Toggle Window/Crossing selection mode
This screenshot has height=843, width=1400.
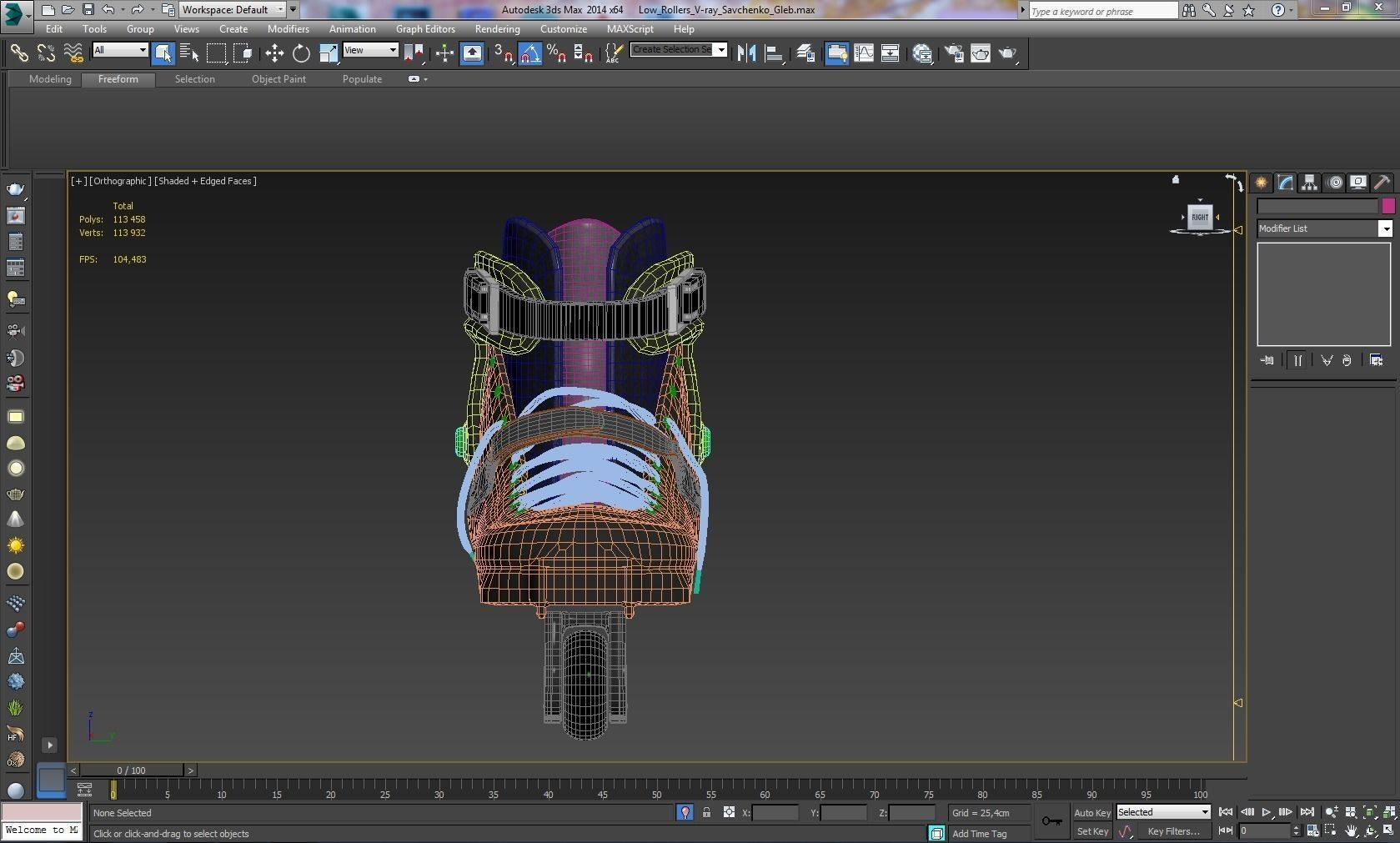(x=243, y=53)
